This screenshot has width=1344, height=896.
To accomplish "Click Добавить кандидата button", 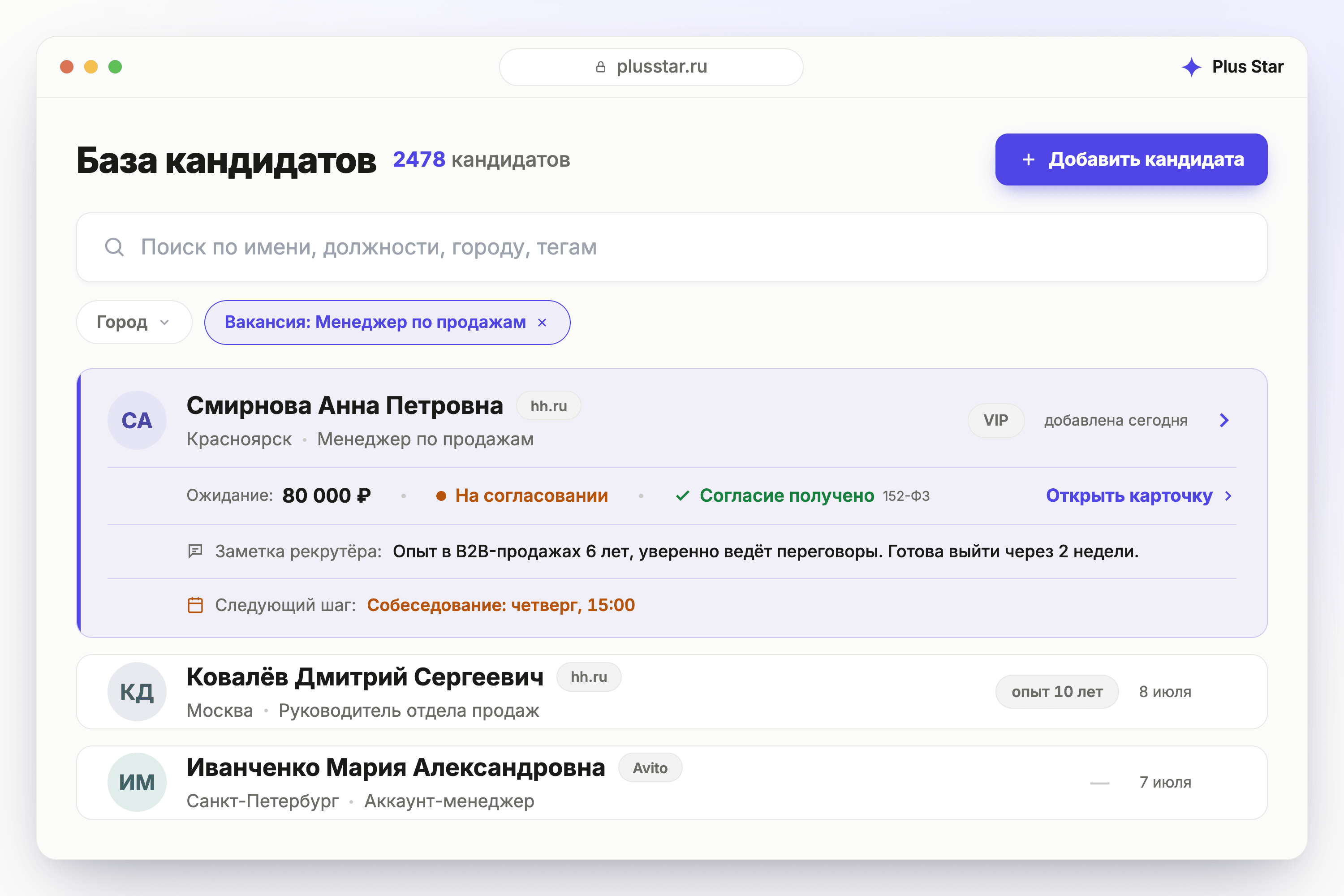I will (1132, 159).
